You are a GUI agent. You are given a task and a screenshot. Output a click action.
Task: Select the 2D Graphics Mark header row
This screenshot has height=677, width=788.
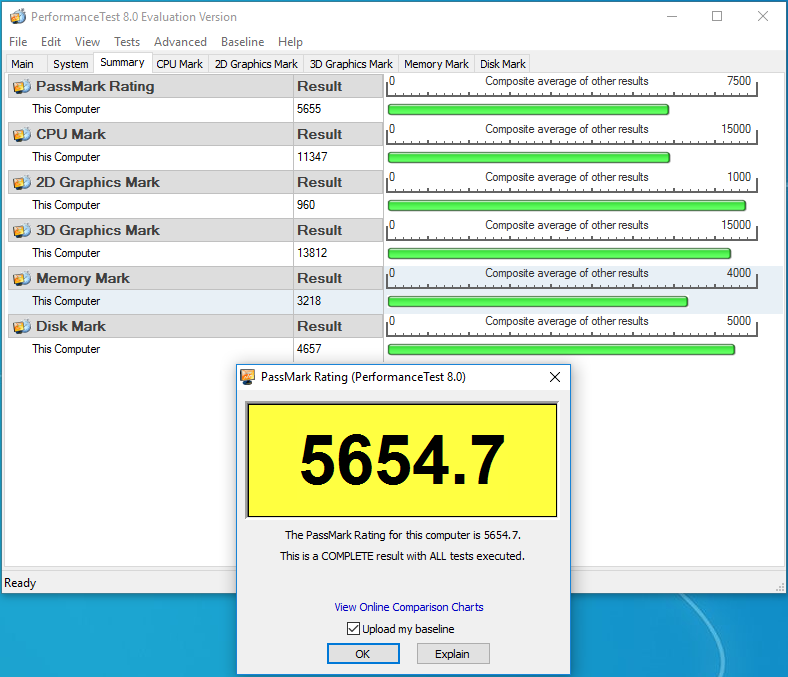point(195,182)
